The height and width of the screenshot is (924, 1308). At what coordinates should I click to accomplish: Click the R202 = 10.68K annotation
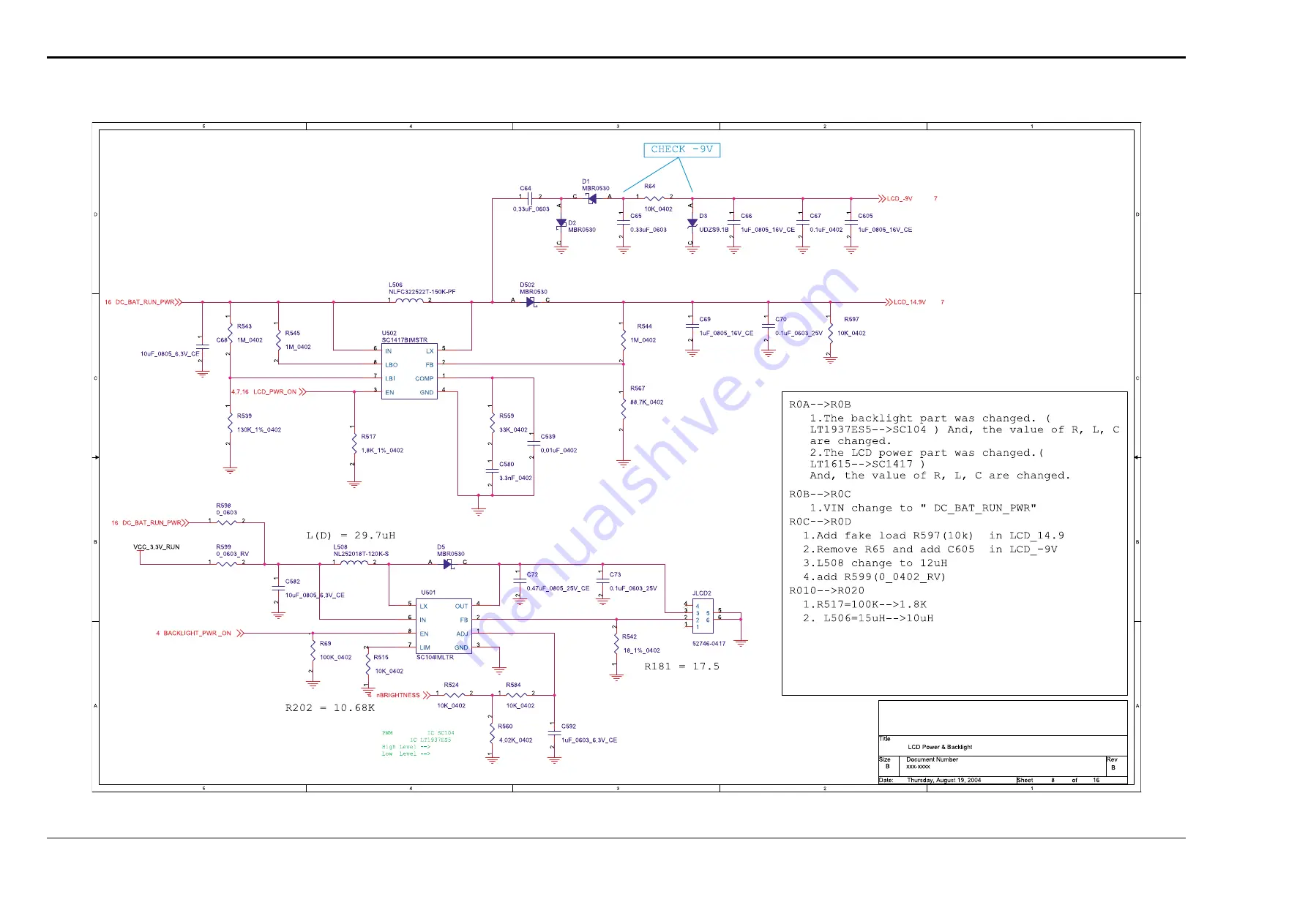(x=329, y=708)
